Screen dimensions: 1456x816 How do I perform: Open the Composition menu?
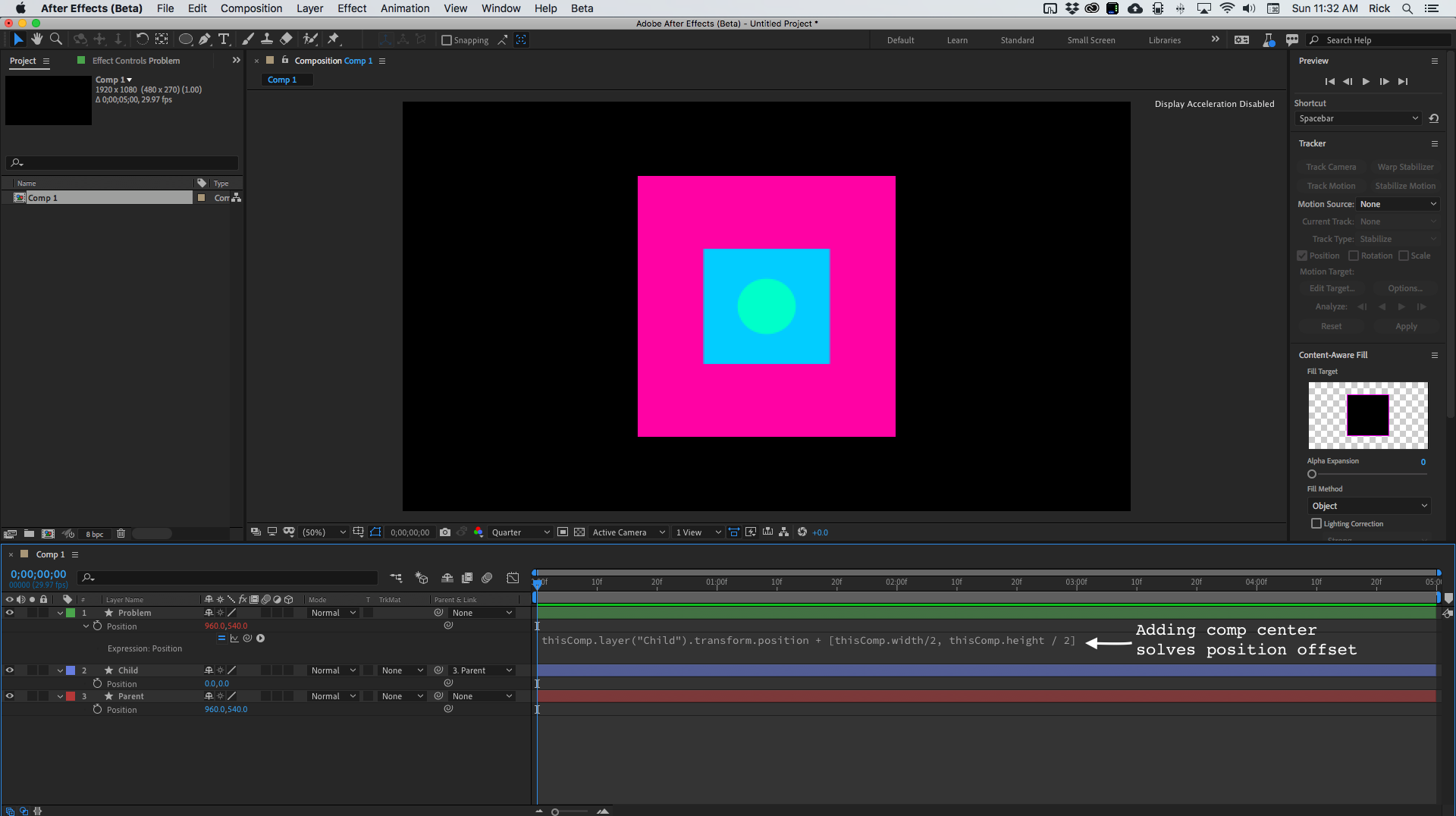pyautogui.click(x=250, y=8)
